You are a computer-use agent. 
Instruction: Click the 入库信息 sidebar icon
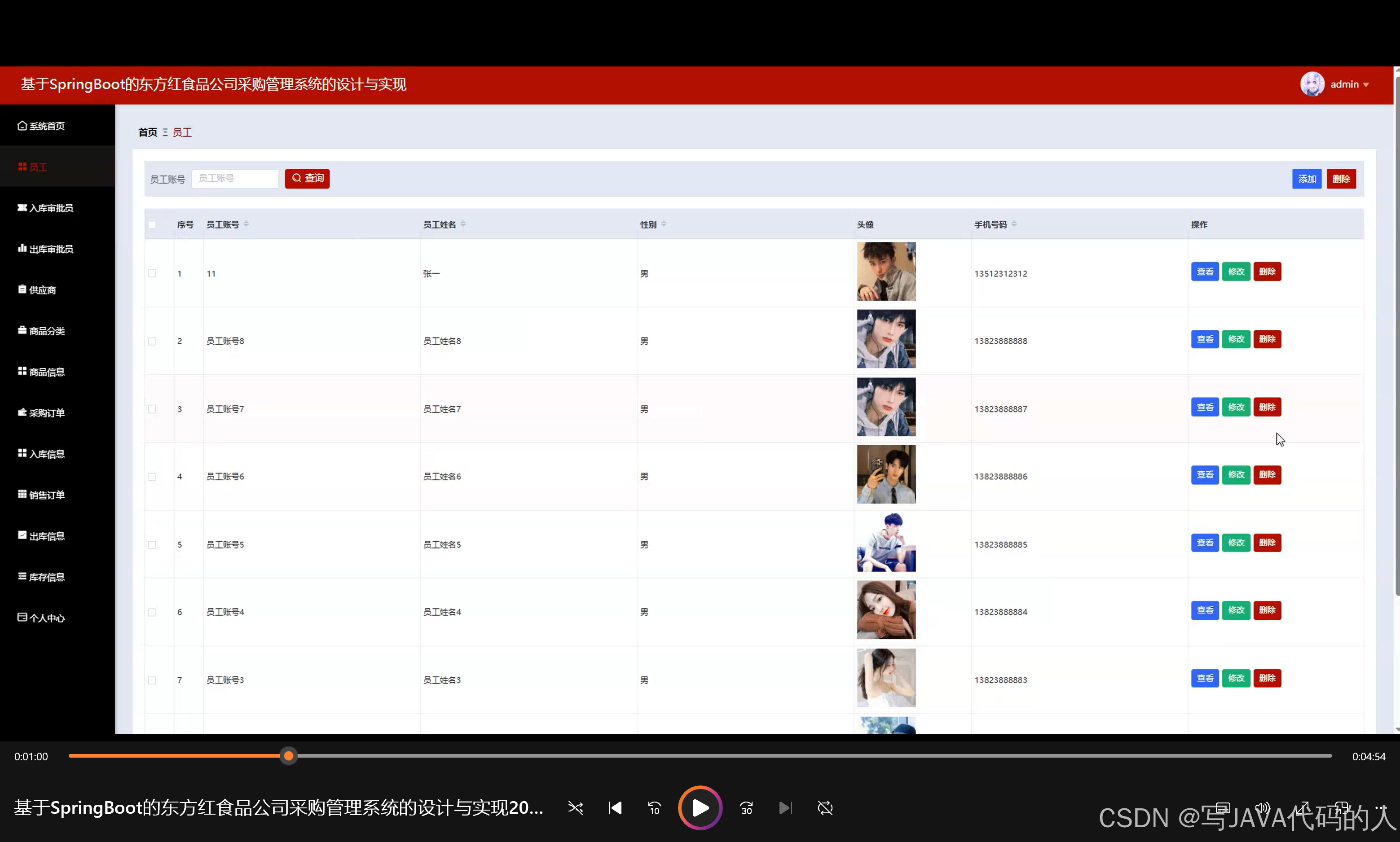[x=22, y=453]
